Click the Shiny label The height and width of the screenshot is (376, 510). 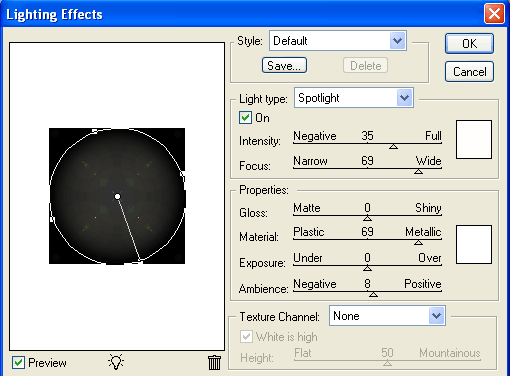click(428, 208)
